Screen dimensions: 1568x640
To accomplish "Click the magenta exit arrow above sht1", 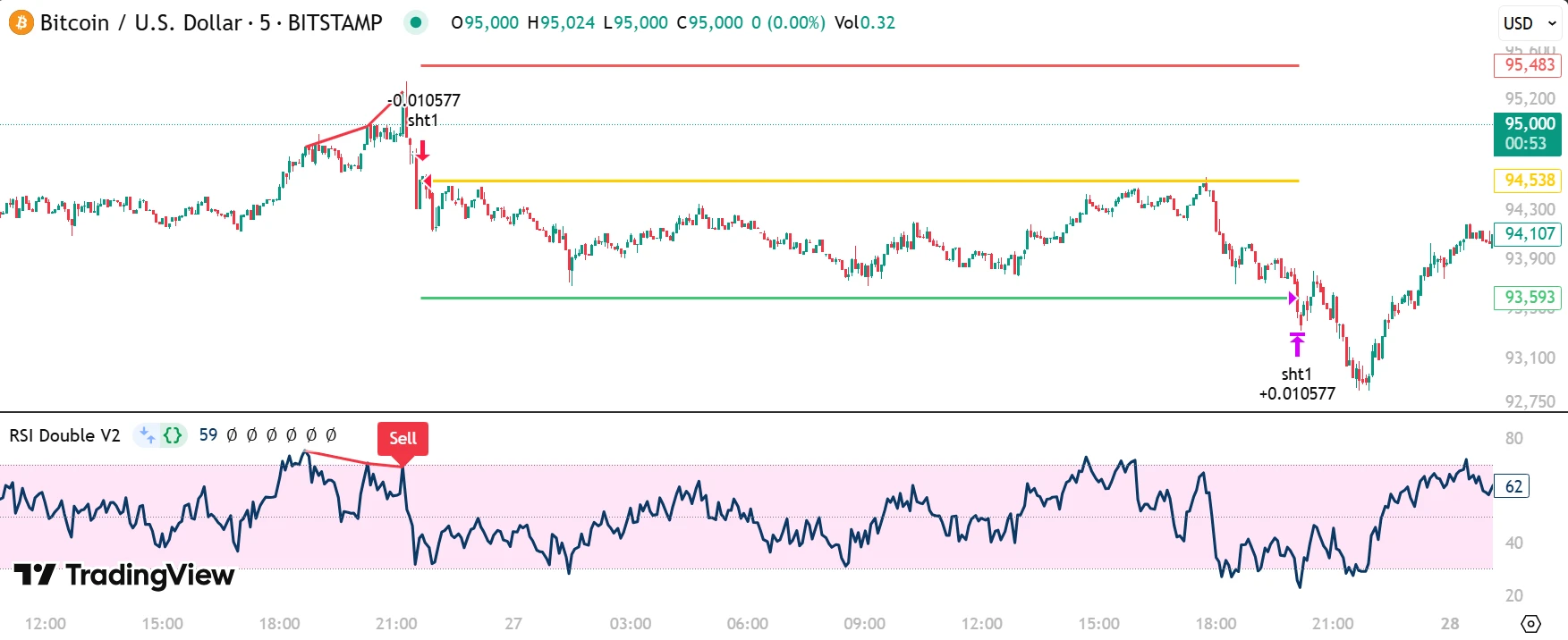I will pos(1297,344).
